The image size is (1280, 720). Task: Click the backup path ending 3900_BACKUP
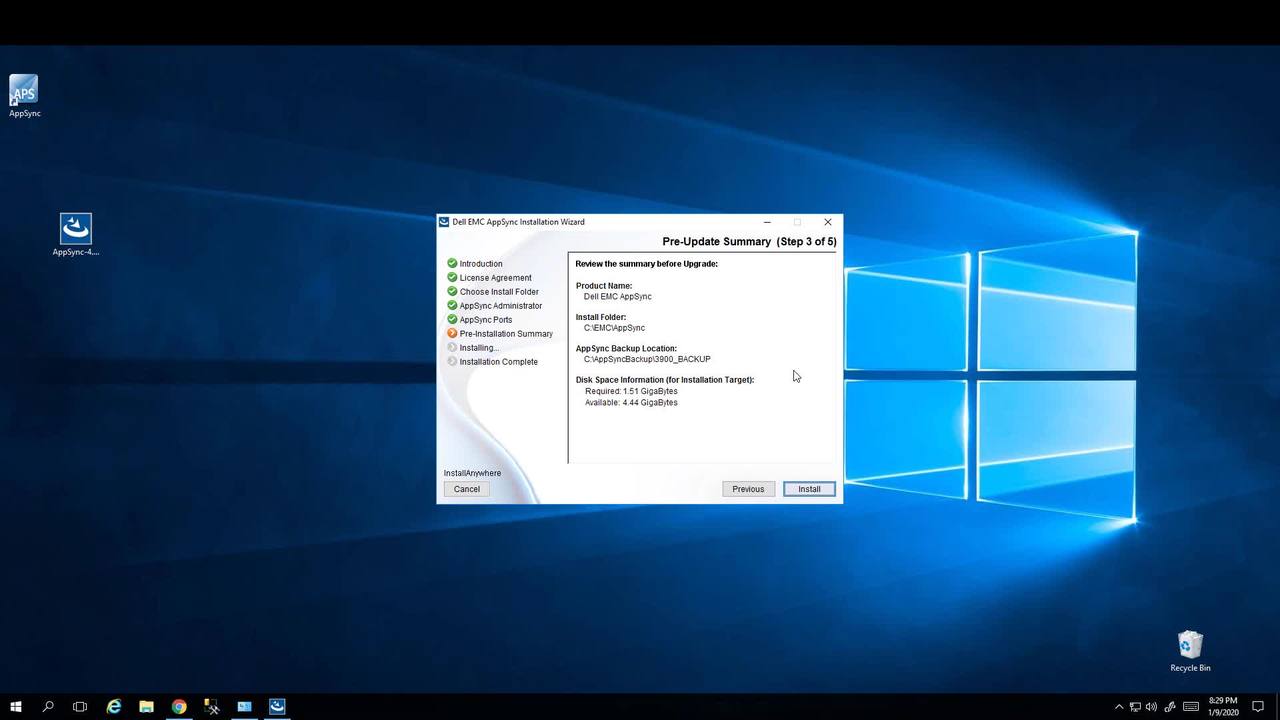(647, 359)
